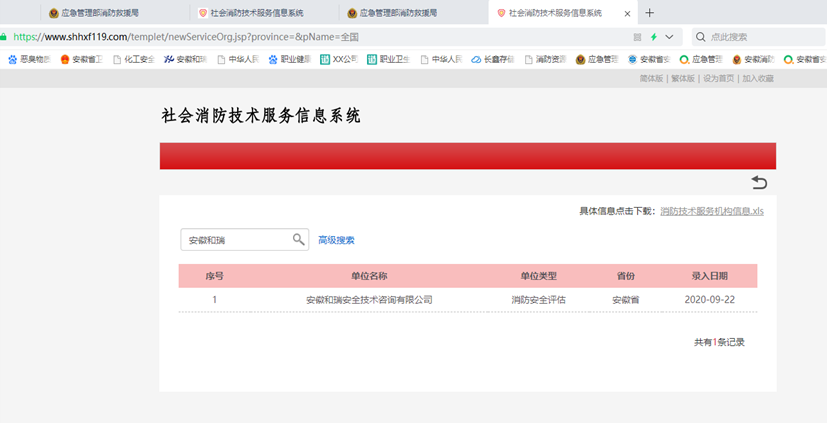The image size is (827, 423).
Task: Click 加入收藏 link at top right
Action: click(757, 78)
